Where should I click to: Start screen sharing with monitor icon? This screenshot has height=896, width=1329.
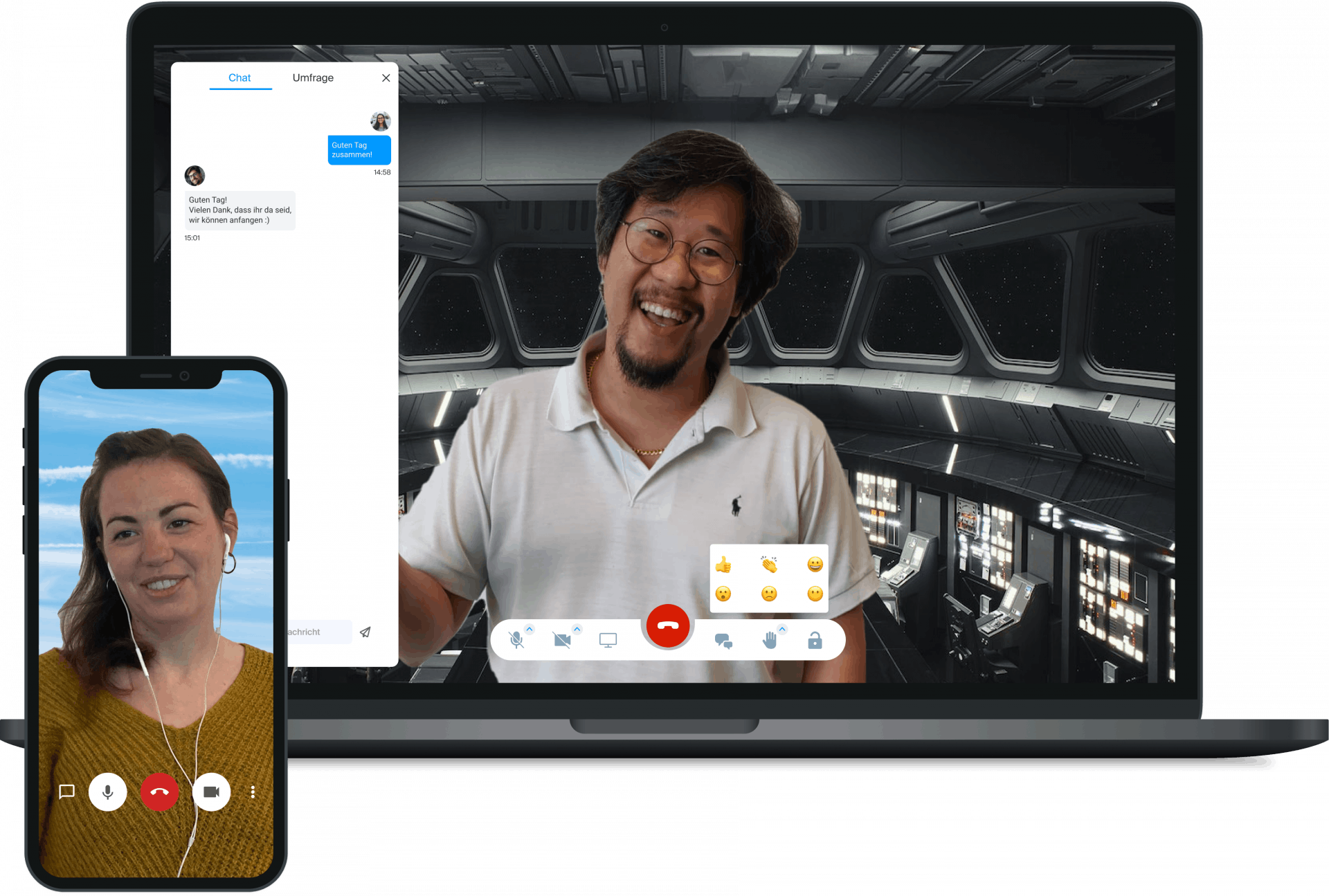pyautogui.click(x=608, y=640)
